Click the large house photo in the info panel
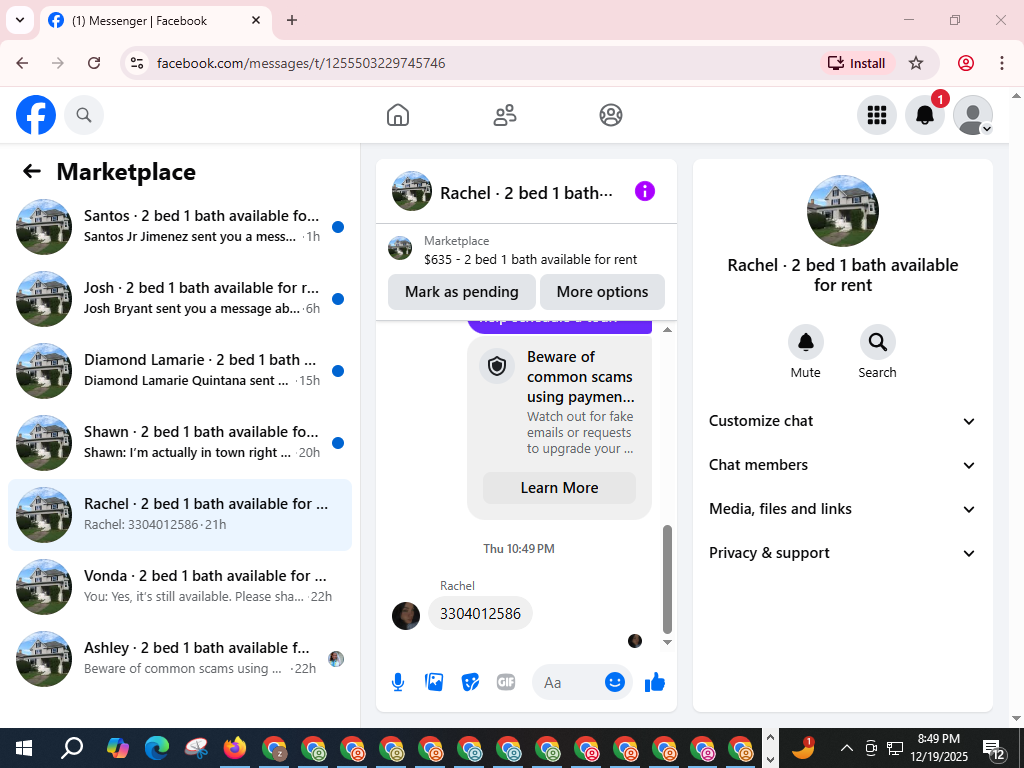The width and height of the screenshot is (1024, 768). coord(842,211)
